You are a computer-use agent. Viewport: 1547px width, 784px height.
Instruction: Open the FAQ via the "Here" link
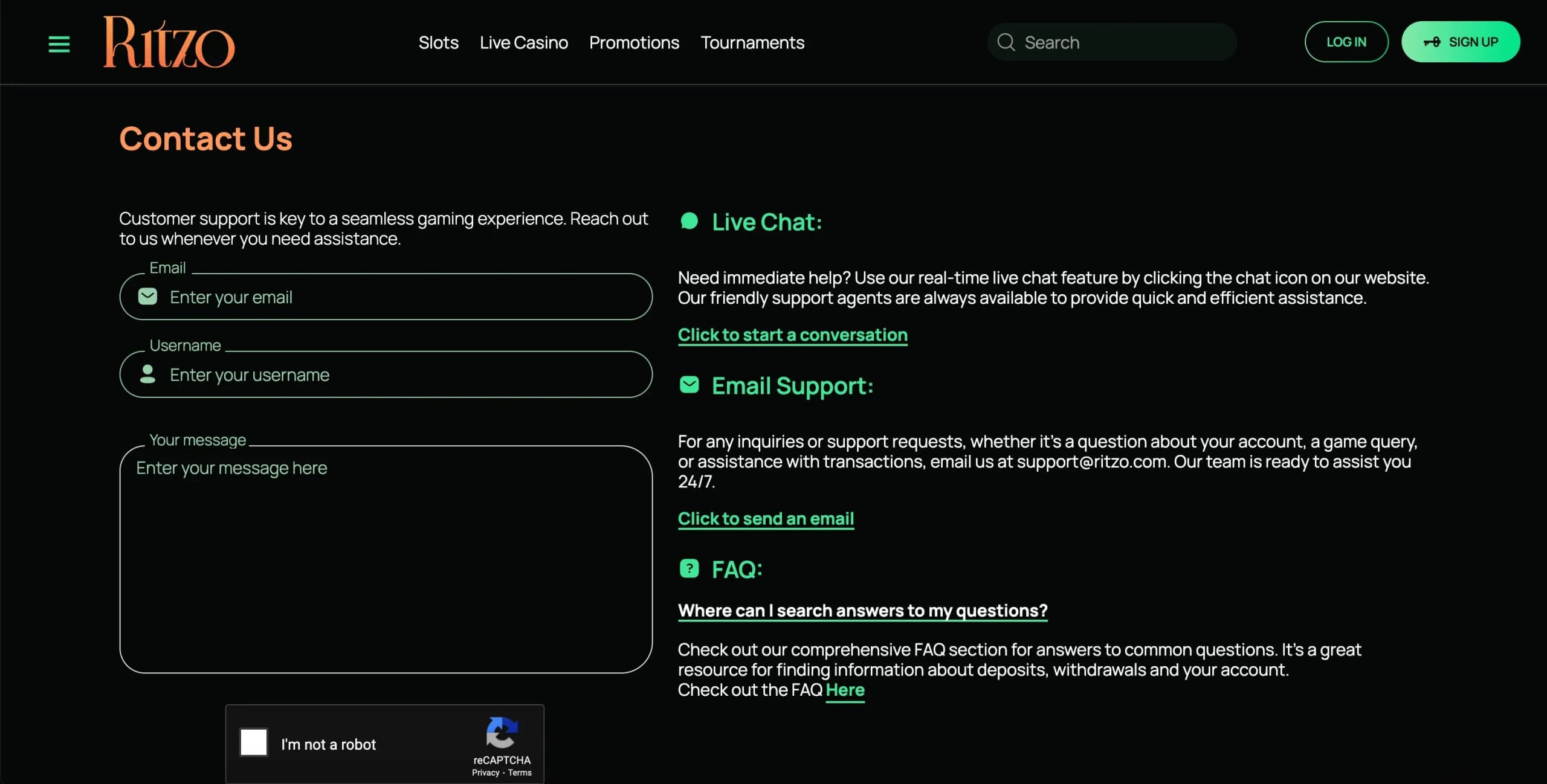click(x=844, y=690)
